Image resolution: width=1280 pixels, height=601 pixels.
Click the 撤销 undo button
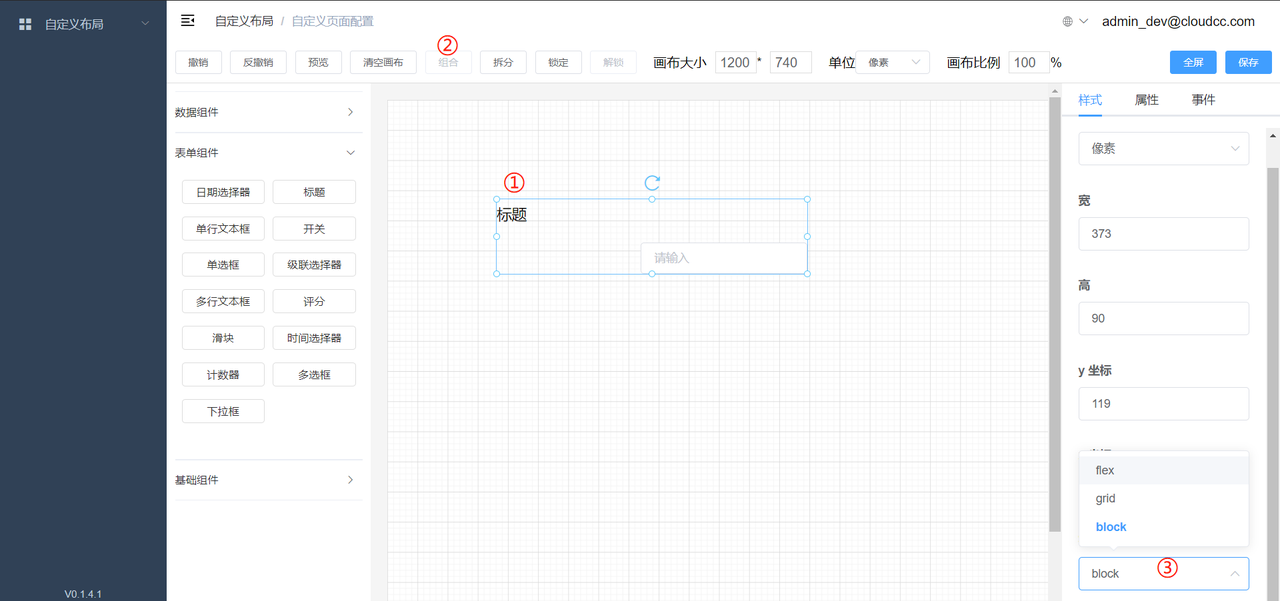[x=198, y=62]
